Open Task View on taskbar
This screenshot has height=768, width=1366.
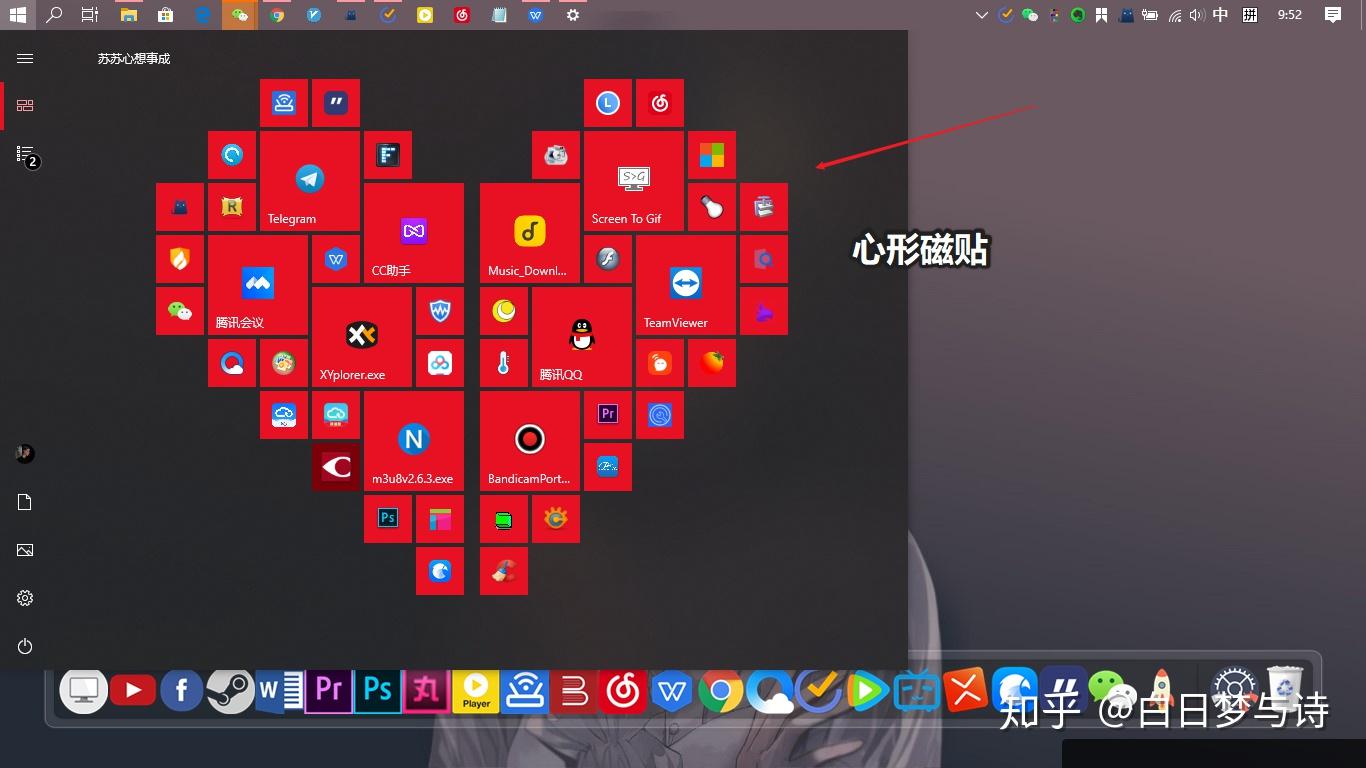90,15
